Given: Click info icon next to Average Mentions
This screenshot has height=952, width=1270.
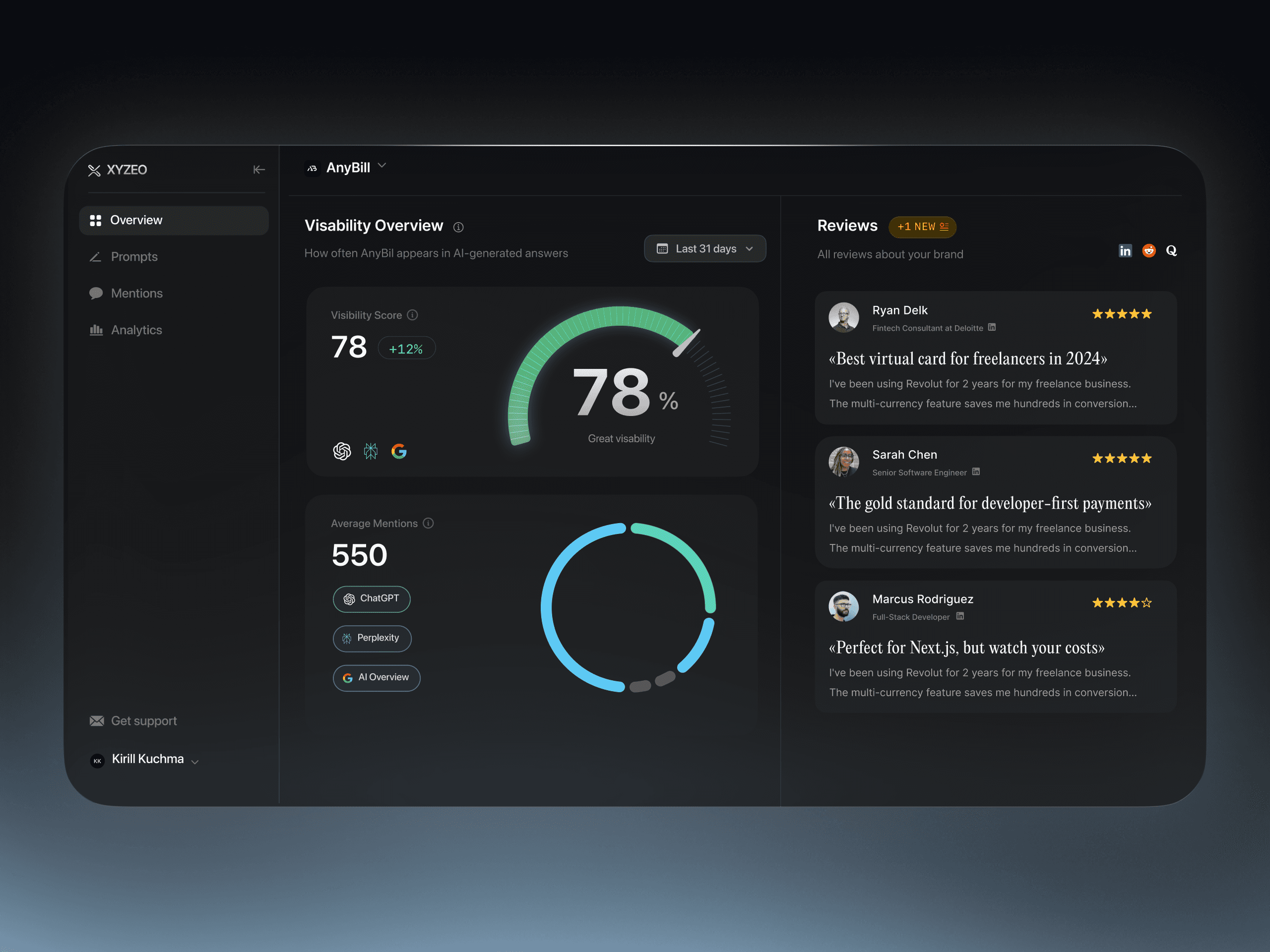Looking at the screenshot, I should tap(428, 523).
